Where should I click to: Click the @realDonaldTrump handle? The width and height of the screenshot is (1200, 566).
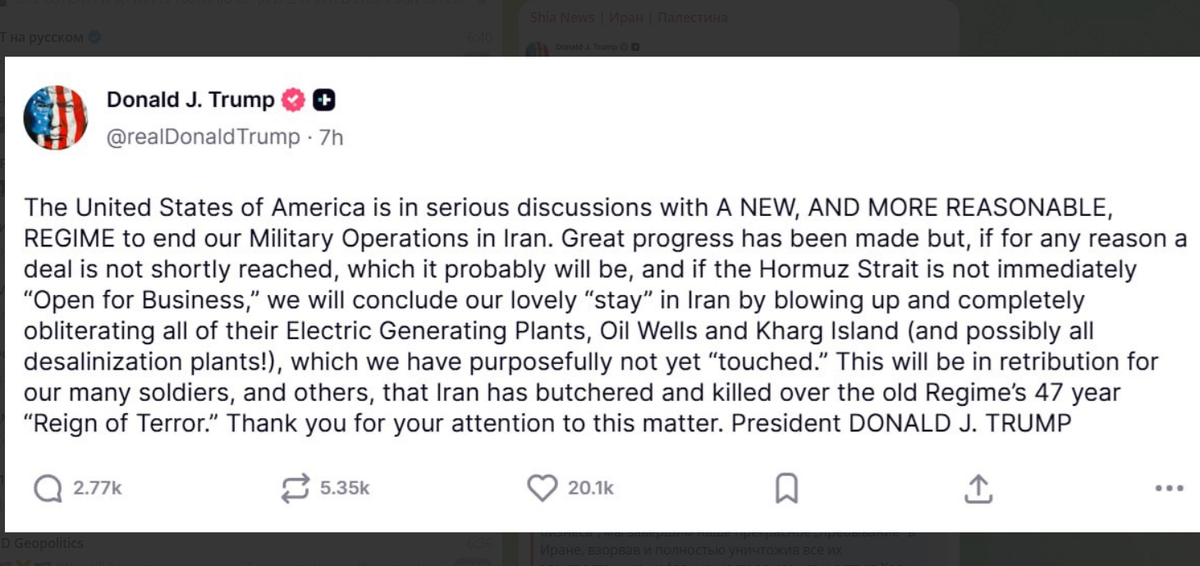[203, 137]
